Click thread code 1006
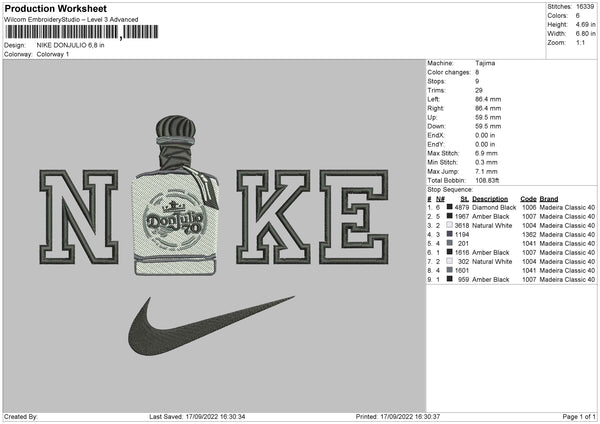 click(529, 207)
